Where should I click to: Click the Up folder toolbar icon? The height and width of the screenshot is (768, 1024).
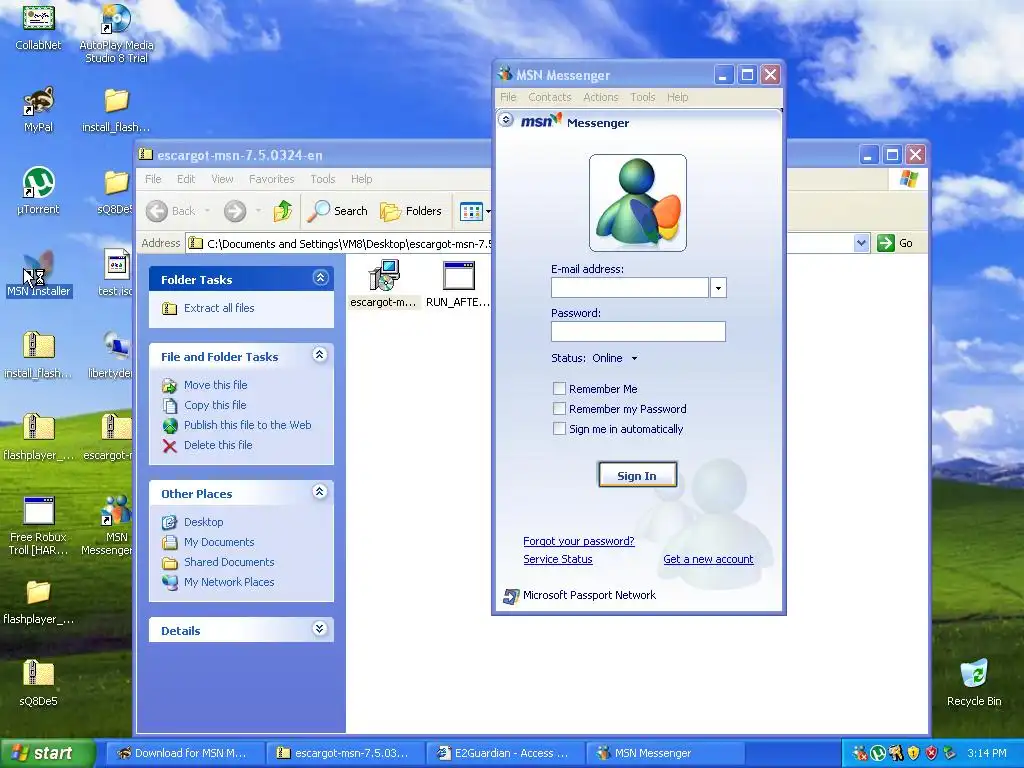(283, 211)
